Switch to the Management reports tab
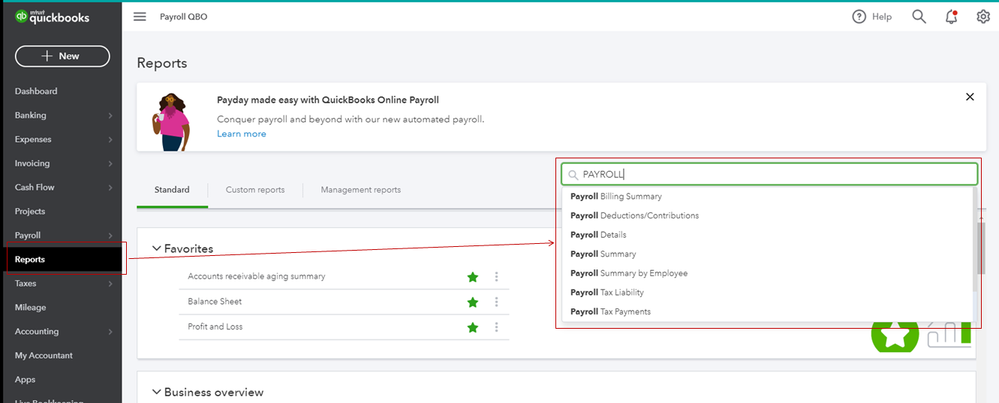Image resolution: width=999 pixels, height=403 pixels. [x=361, y=190]
